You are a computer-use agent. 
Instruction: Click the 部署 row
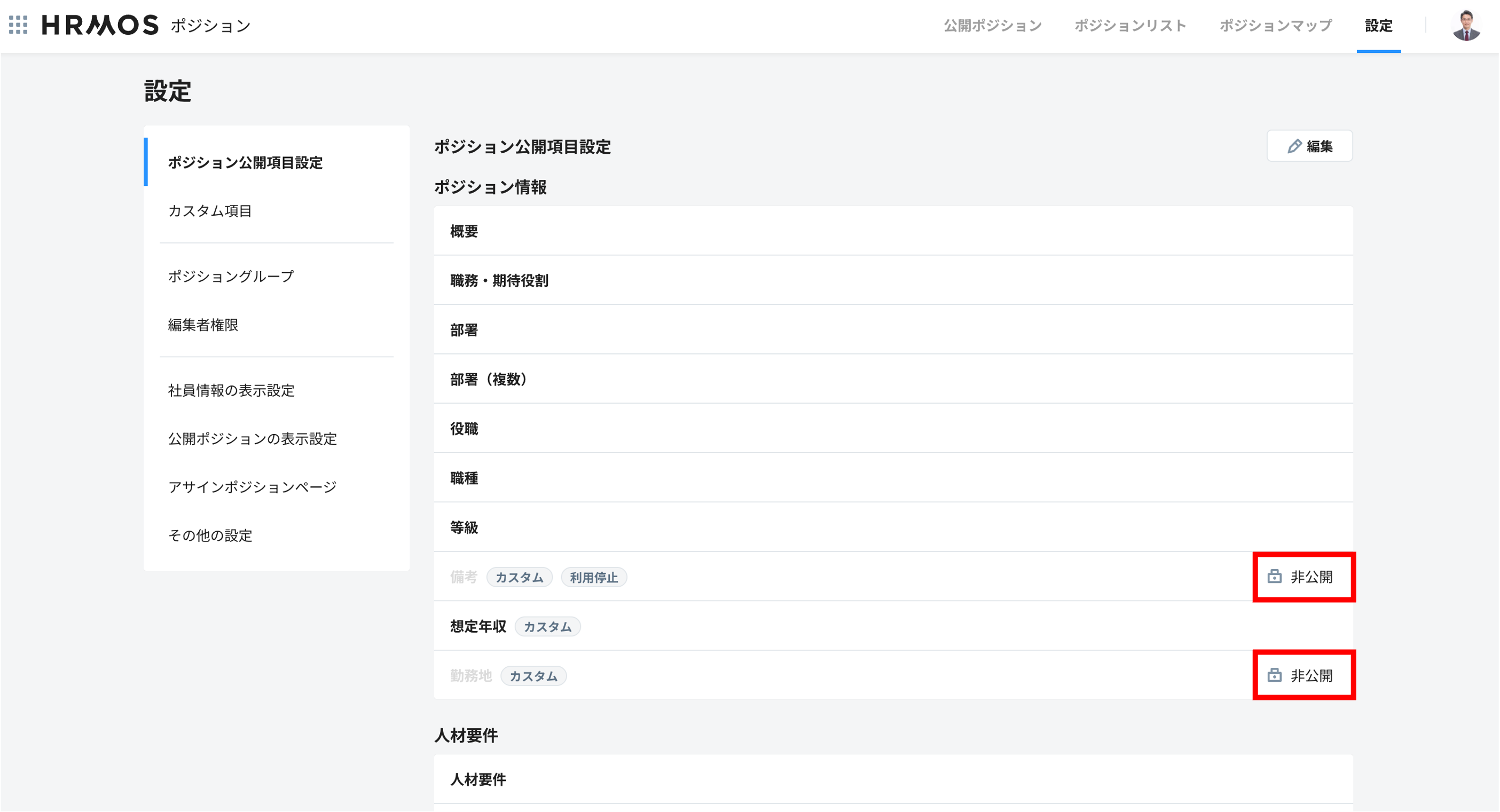coord(893,330)
